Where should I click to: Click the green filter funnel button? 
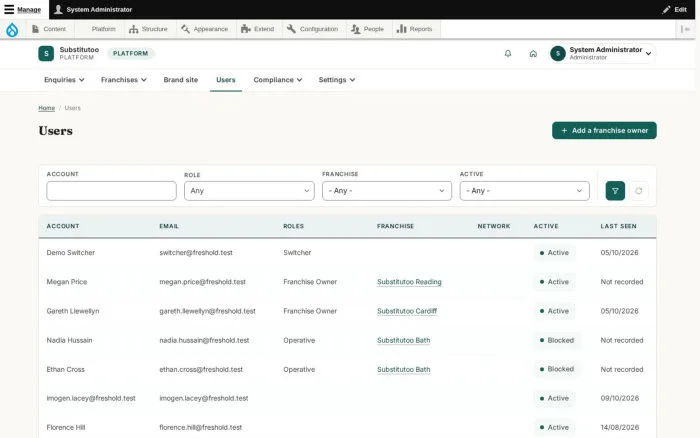click(x=615, y=191)
